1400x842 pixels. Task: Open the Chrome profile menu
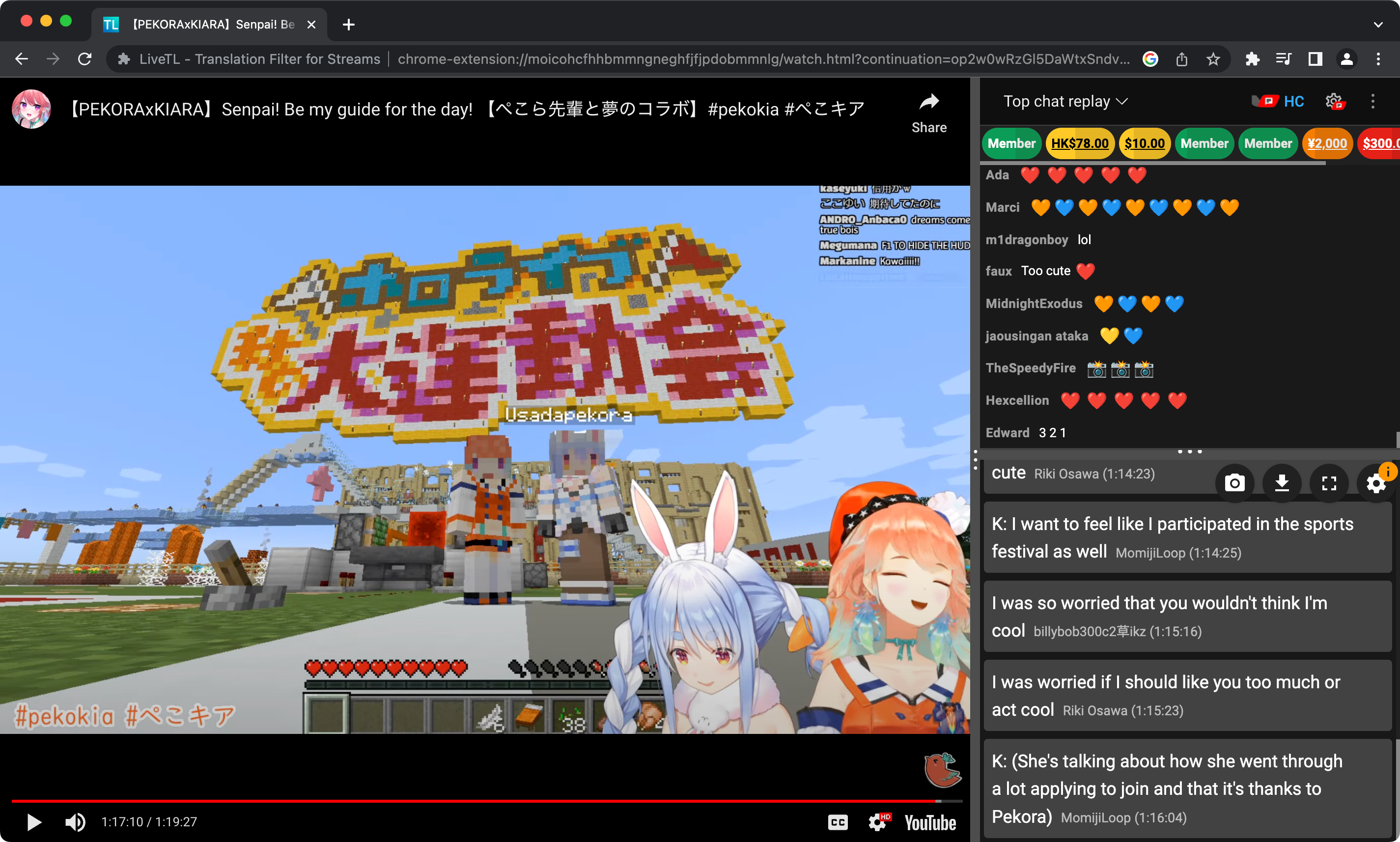tap(1346, 58)
